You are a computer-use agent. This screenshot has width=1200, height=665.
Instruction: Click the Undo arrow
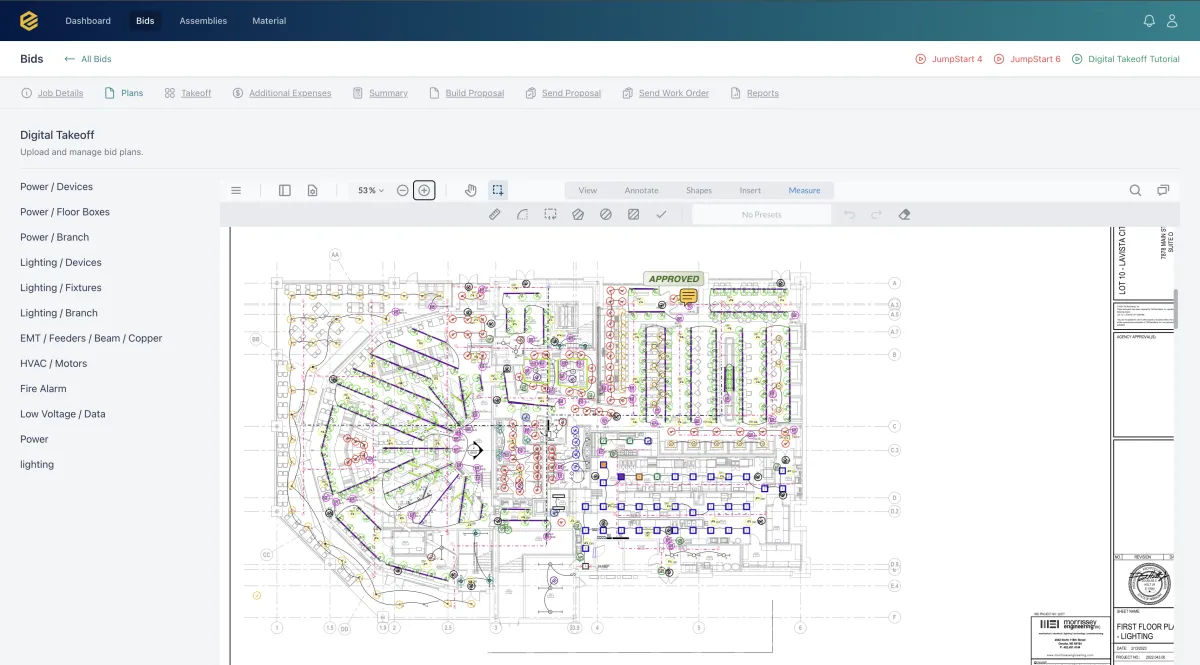tap(849, 214)
